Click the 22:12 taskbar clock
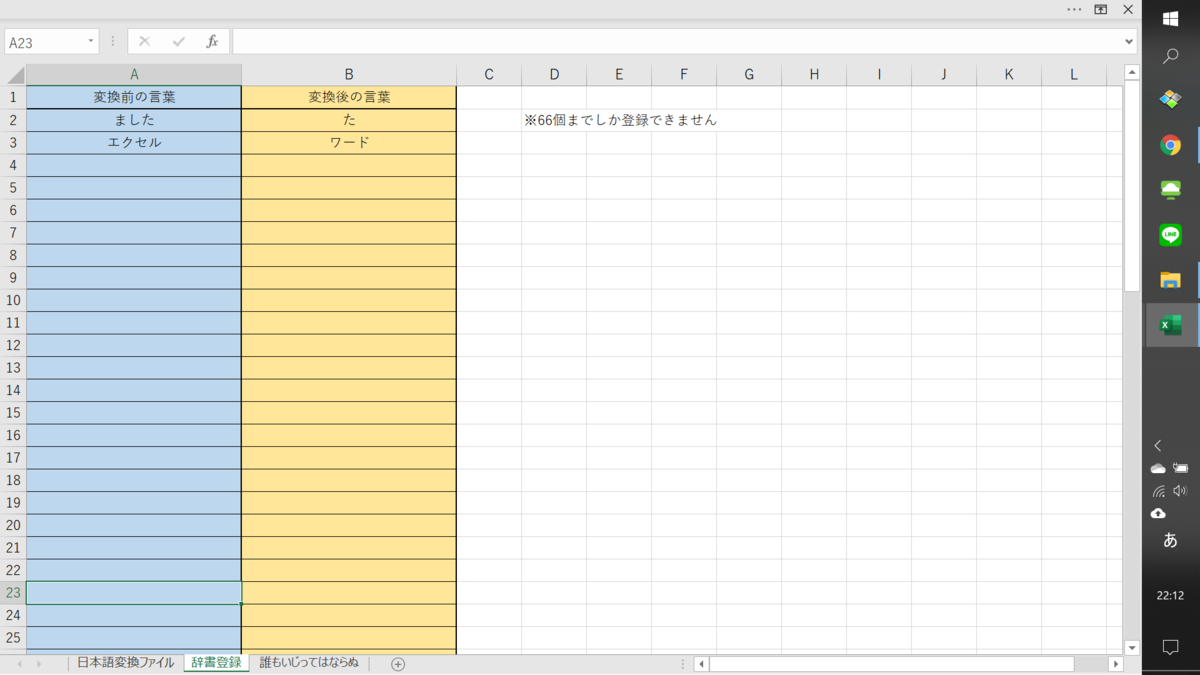 pos(1171,595)
